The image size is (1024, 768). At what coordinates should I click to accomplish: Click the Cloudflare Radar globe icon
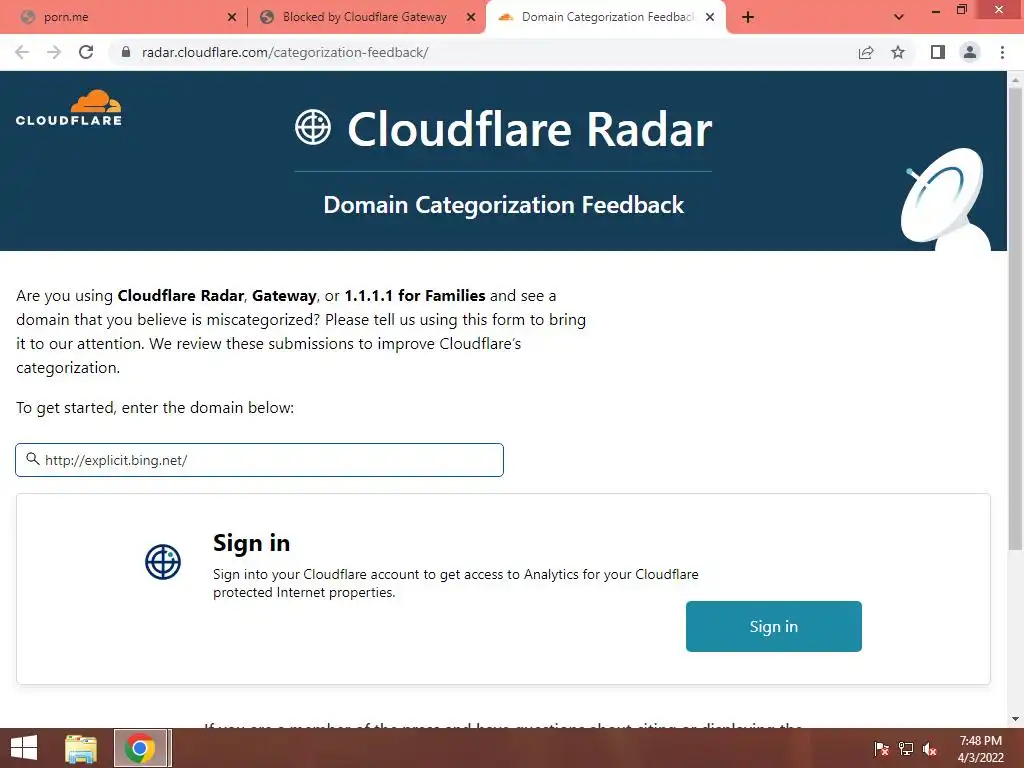pyautogui.click(x=313, y=127)
